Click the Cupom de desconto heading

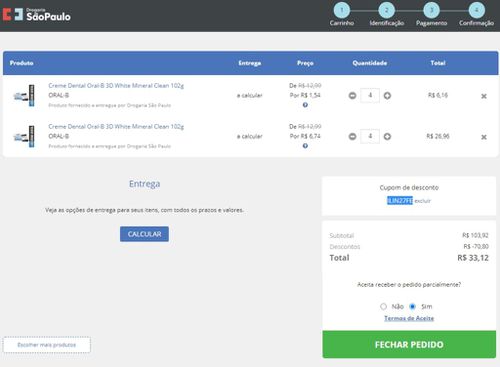click(409, 188)
